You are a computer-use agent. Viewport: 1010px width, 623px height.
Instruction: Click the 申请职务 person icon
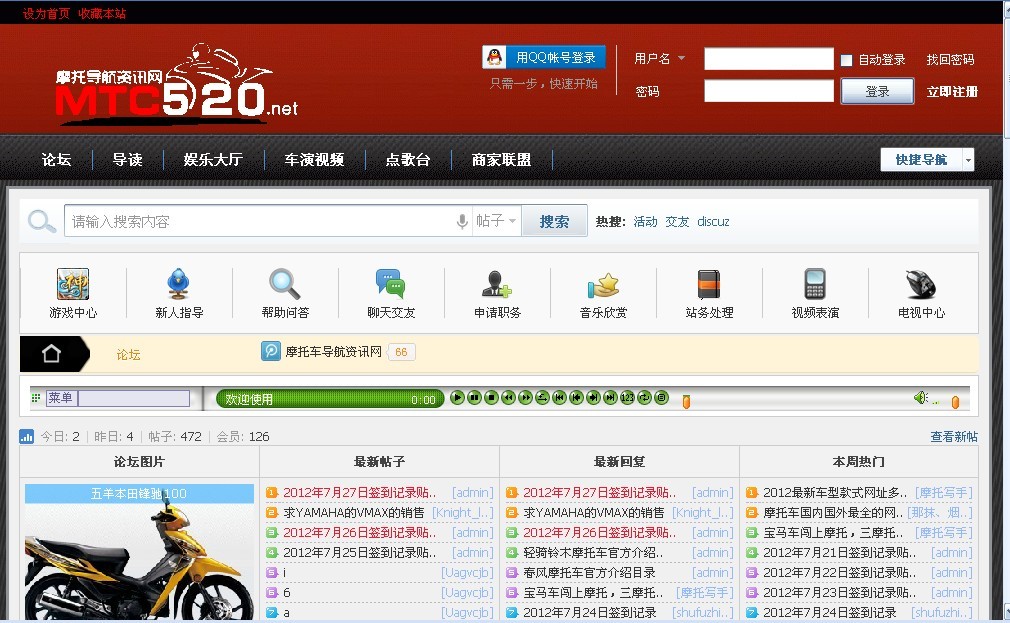(497, 284)
